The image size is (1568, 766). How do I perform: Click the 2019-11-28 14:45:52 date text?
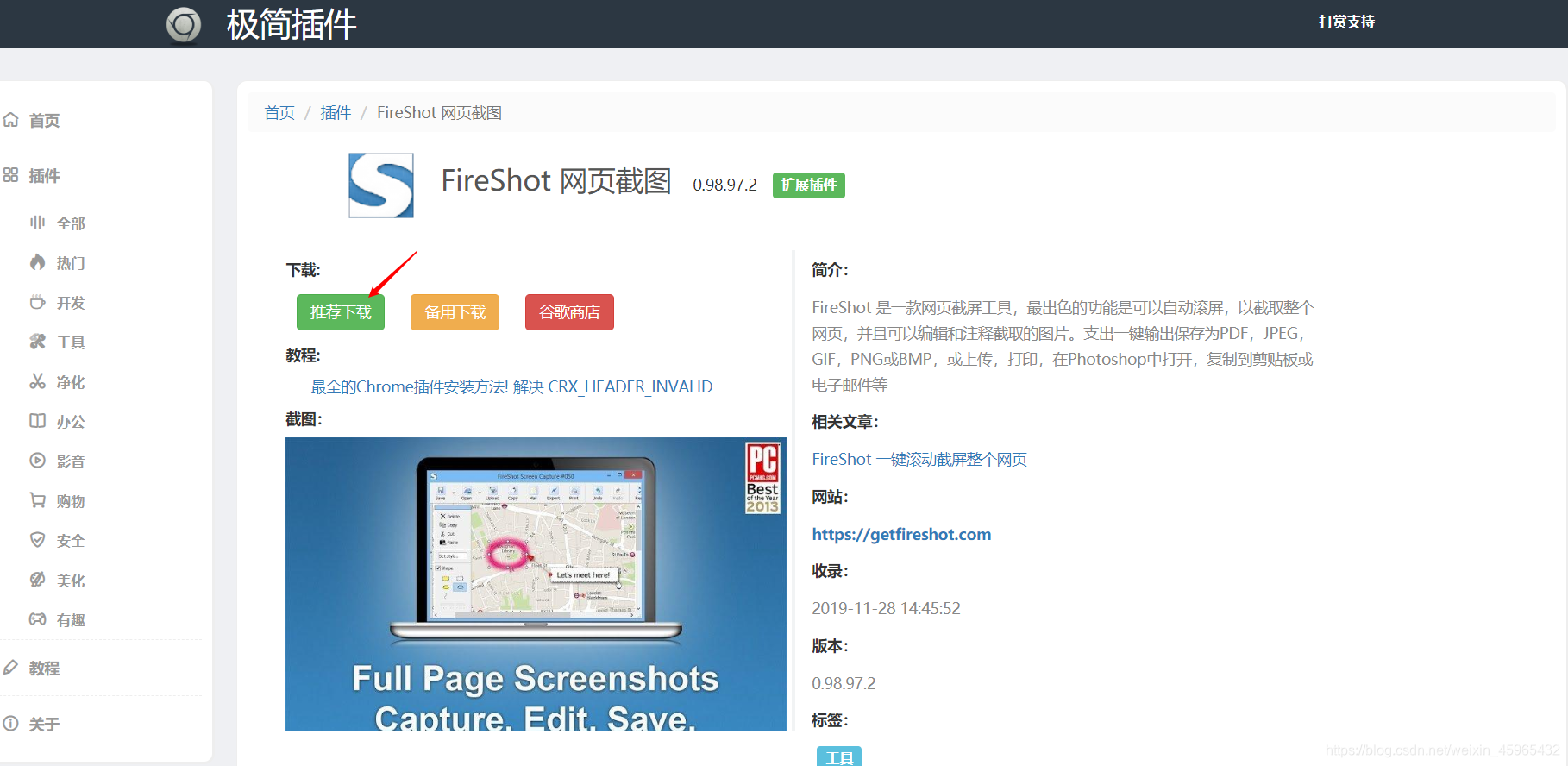tap(886, 608)
